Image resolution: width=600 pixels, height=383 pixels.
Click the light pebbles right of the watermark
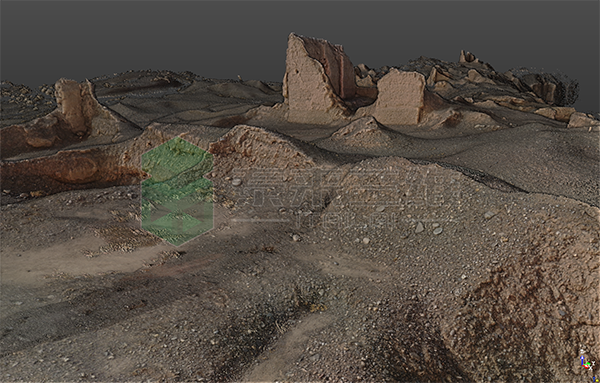(x=429, y=228)
